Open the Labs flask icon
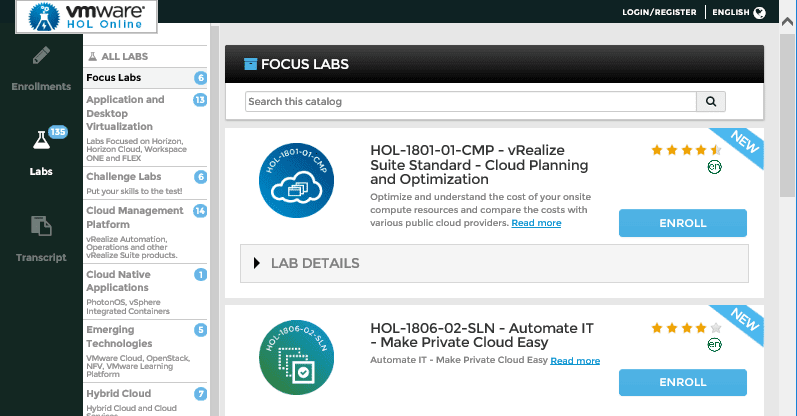This screenshot has width=797, height=416. (x=41, y=142)
